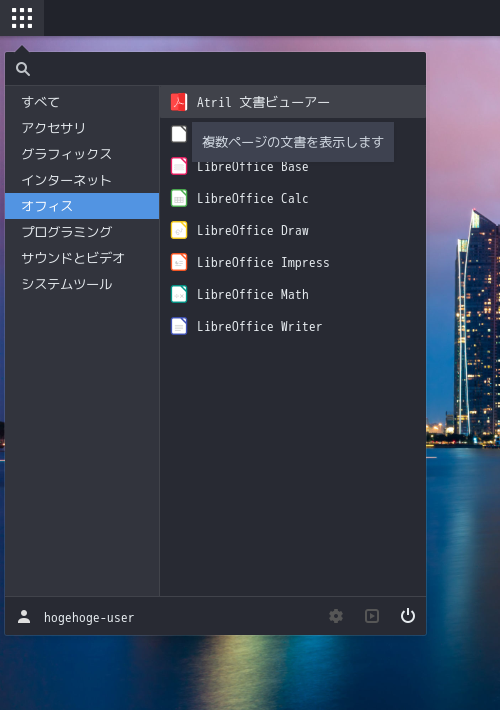Open the applications grid menu button
Screen dimensions: 500x710
22,18
